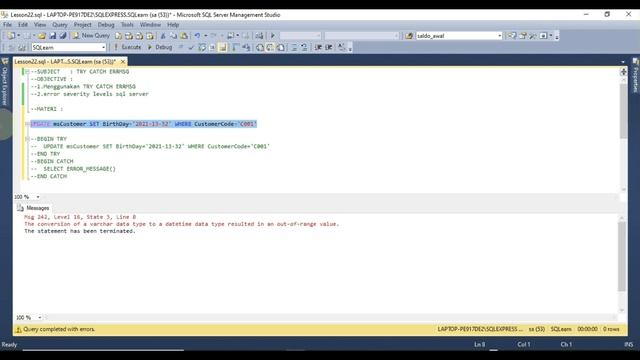The width and height of the screenshot is (640, 360).
Task: Click the 'Msg 242, Level 16' error line
Action: pos(80,217)
